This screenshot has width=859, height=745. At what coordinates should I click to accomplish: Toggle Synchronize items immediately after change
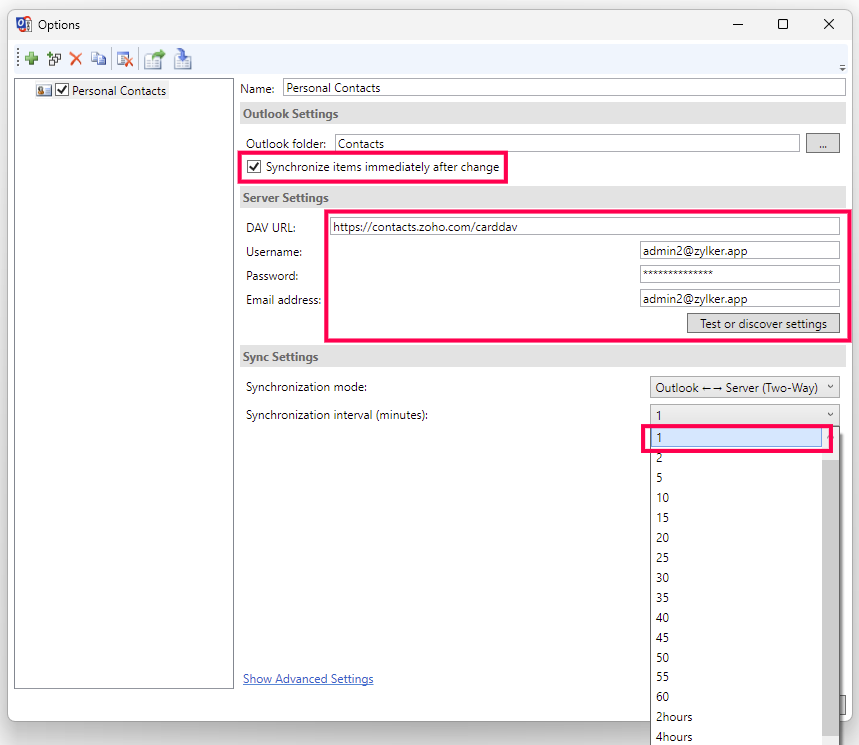254,167
